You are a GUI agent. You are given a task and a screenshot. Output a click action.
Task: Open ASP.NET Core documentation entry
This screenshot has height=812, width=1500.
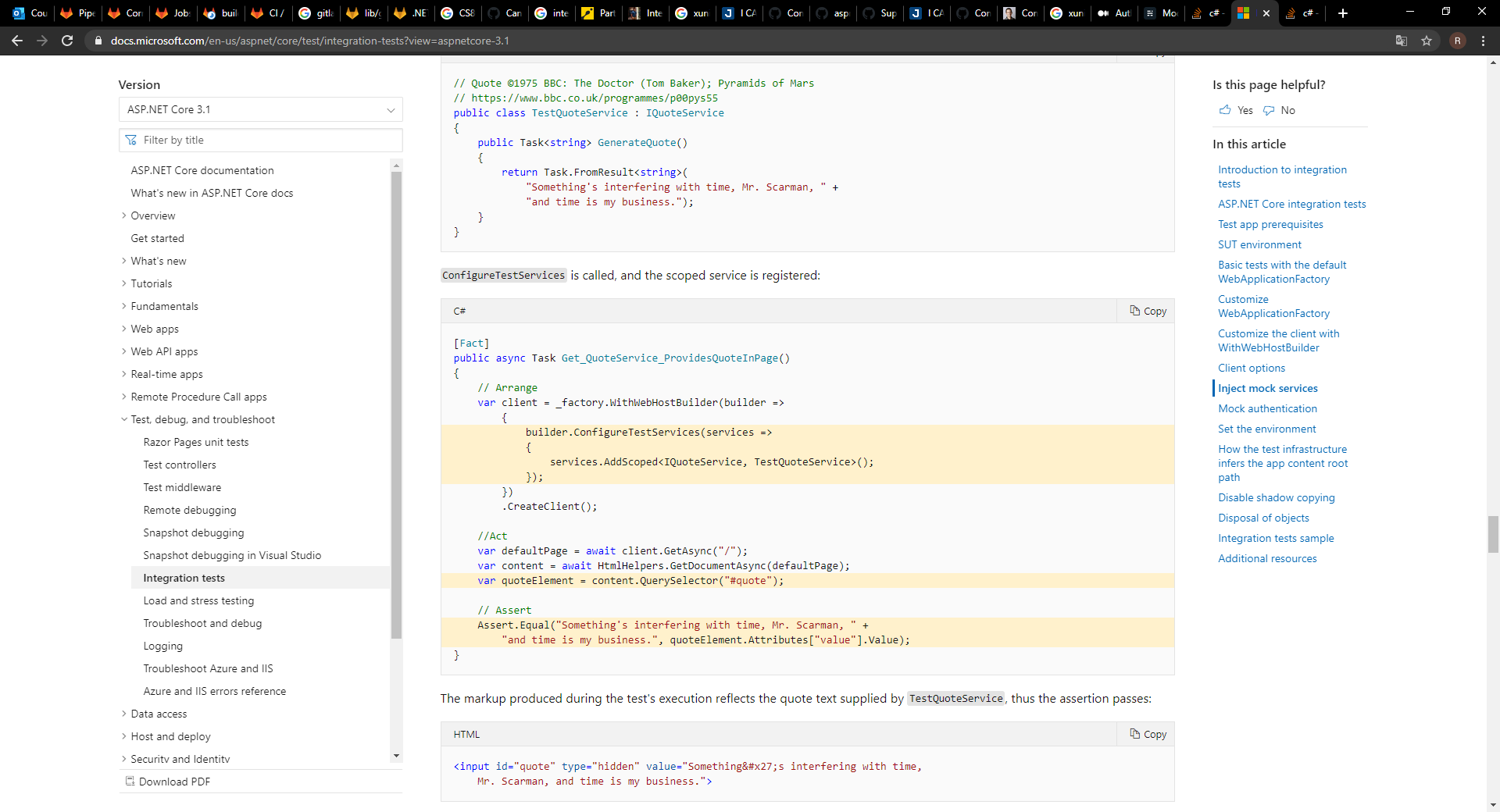(x=202, y=170)
